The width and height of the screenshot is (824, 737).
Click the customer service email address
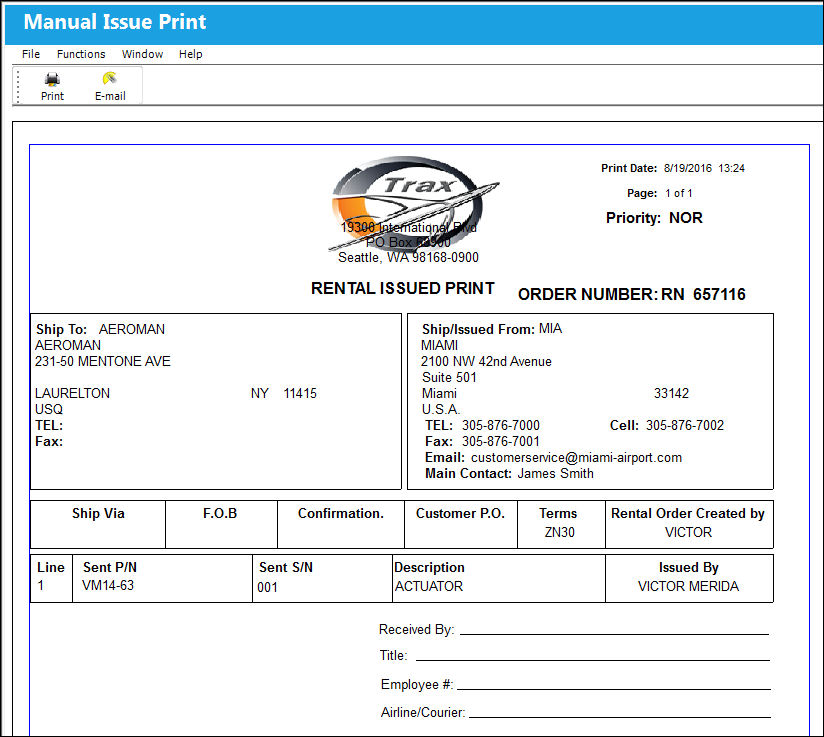click(576, 457)
